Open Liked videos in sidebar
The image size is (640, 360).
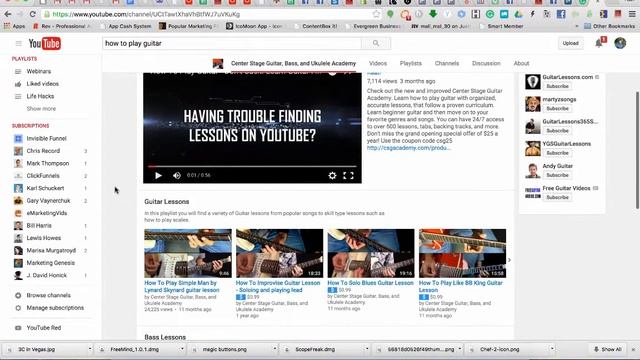[x=42, y=84]
